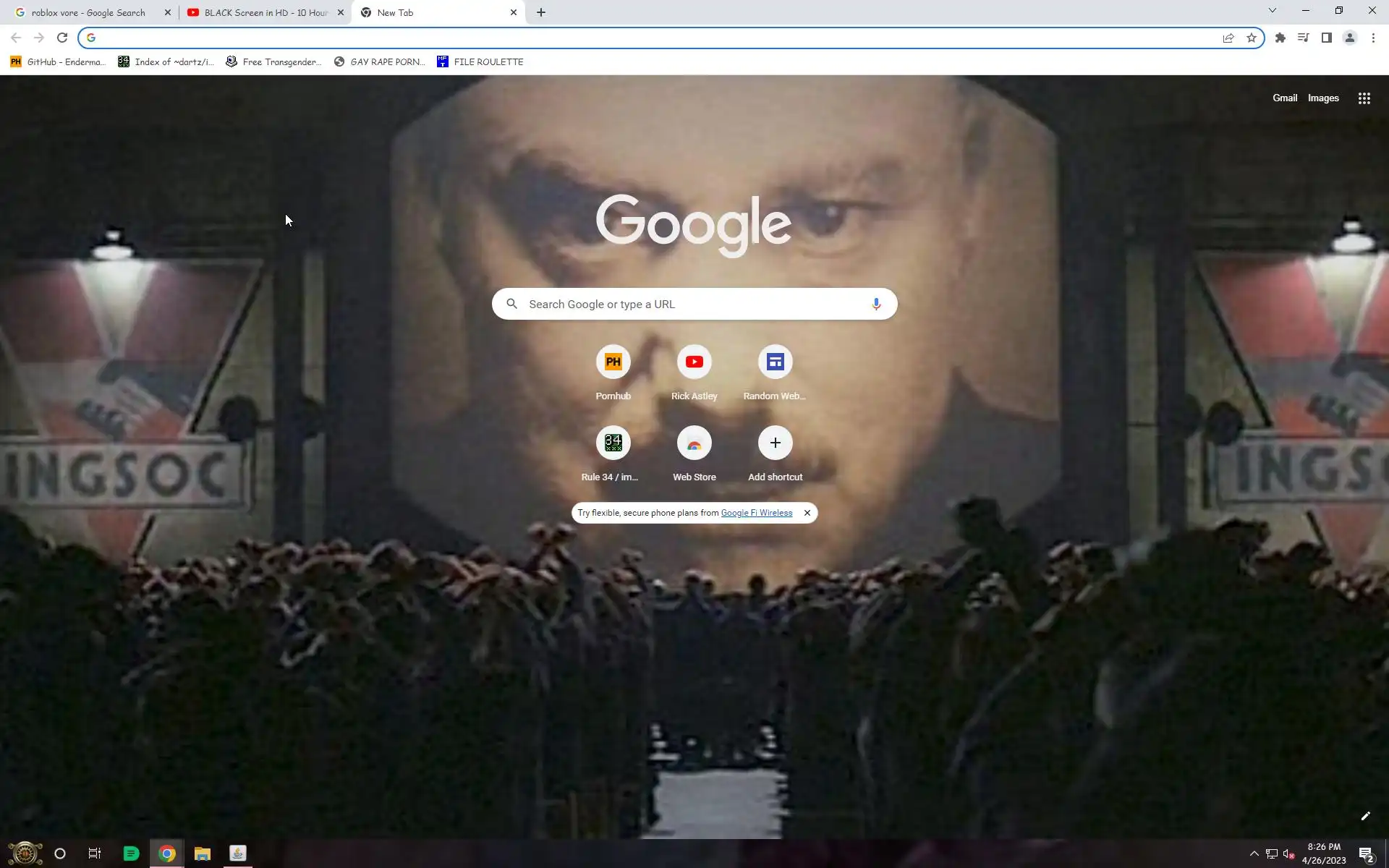This screenshot has height=868, width=1389.
Task: Open the Google apps grid
Action: [x=1364, y=98]
